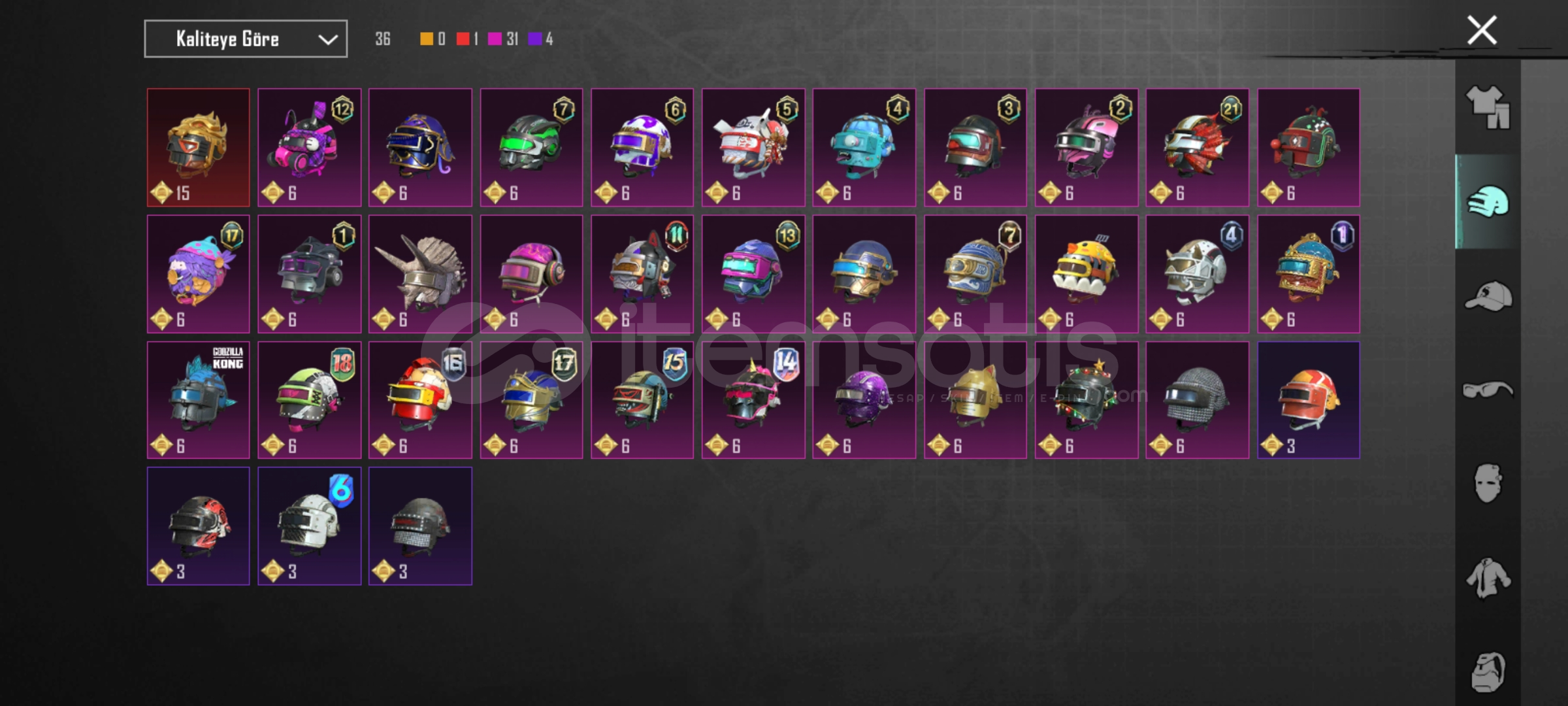Open the glasses category icon
Image resolution: width=1568 pixels, height=706 pixels.
click(x=1488, y=390)
